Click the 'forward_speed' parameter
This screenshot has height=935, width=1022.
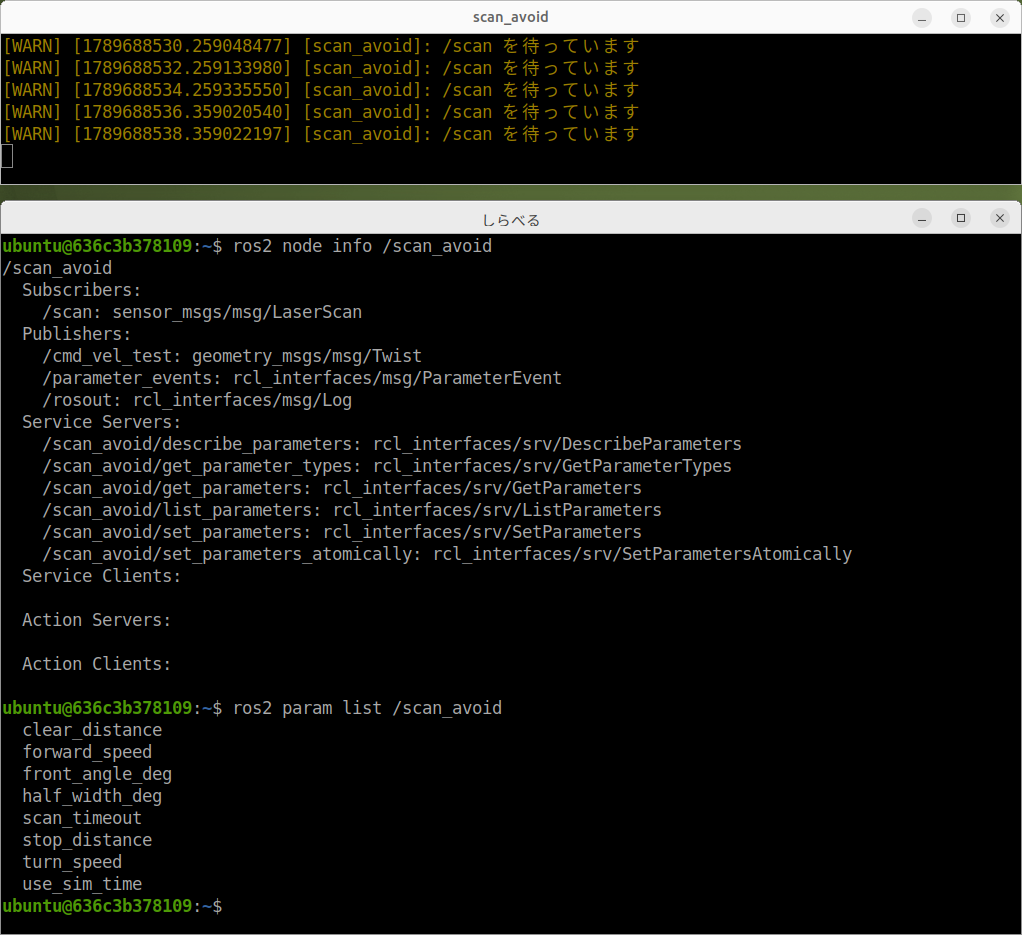click(87, 753)
